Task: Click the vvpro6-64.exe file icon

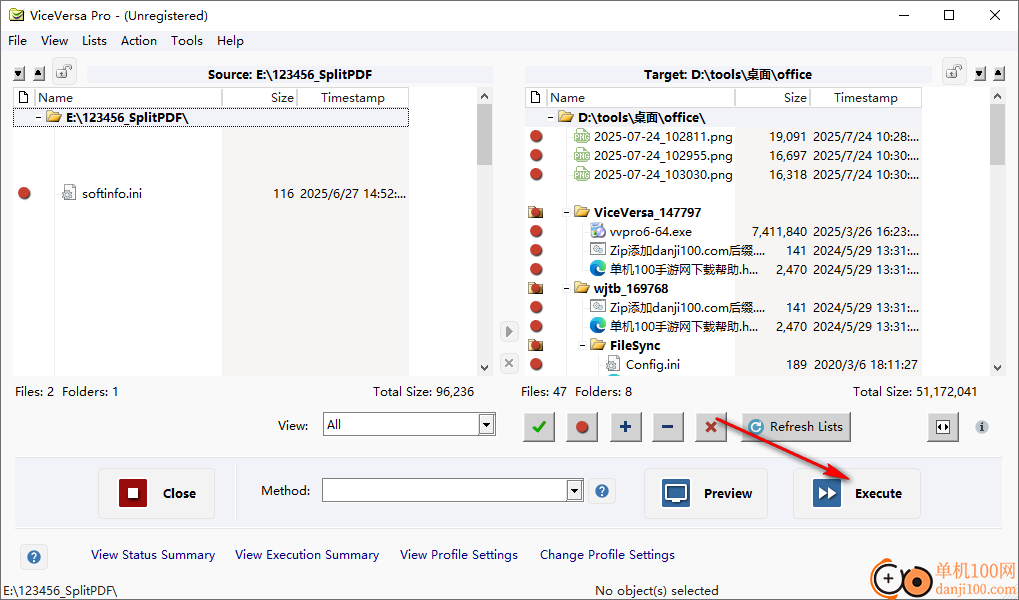Action: point(598,231)
